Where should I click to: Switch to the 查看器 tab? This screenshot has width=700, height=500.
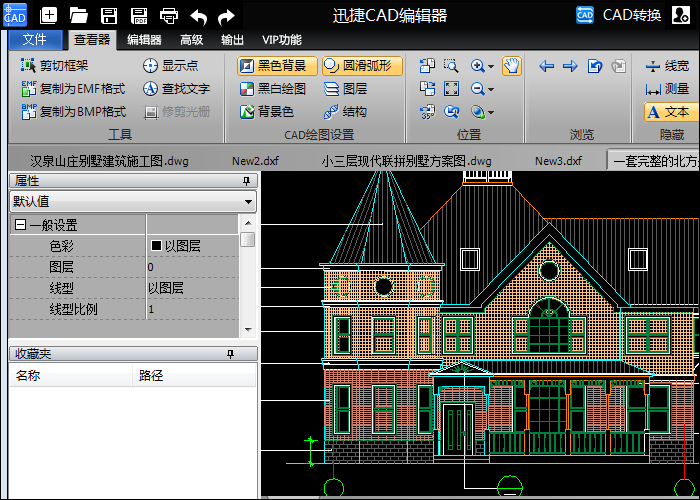point(92,40)
